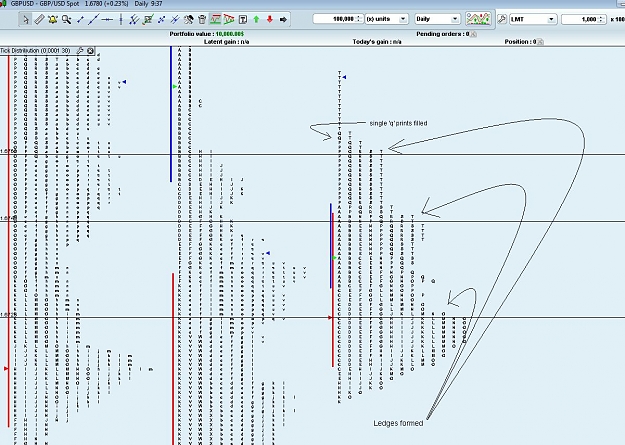Select the cursor pointer tool
This screenshot has width=625, height=445.
26,19
